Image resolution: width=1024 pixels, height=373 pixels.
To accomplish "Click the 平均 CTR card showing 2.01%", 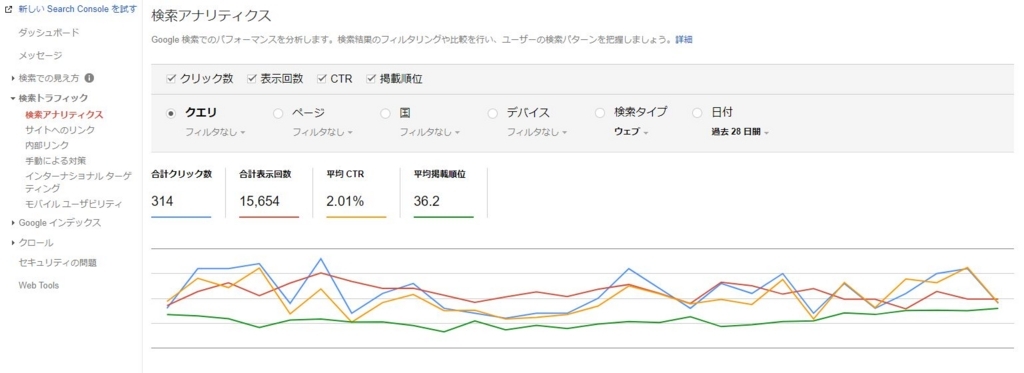I will point(356,192).
